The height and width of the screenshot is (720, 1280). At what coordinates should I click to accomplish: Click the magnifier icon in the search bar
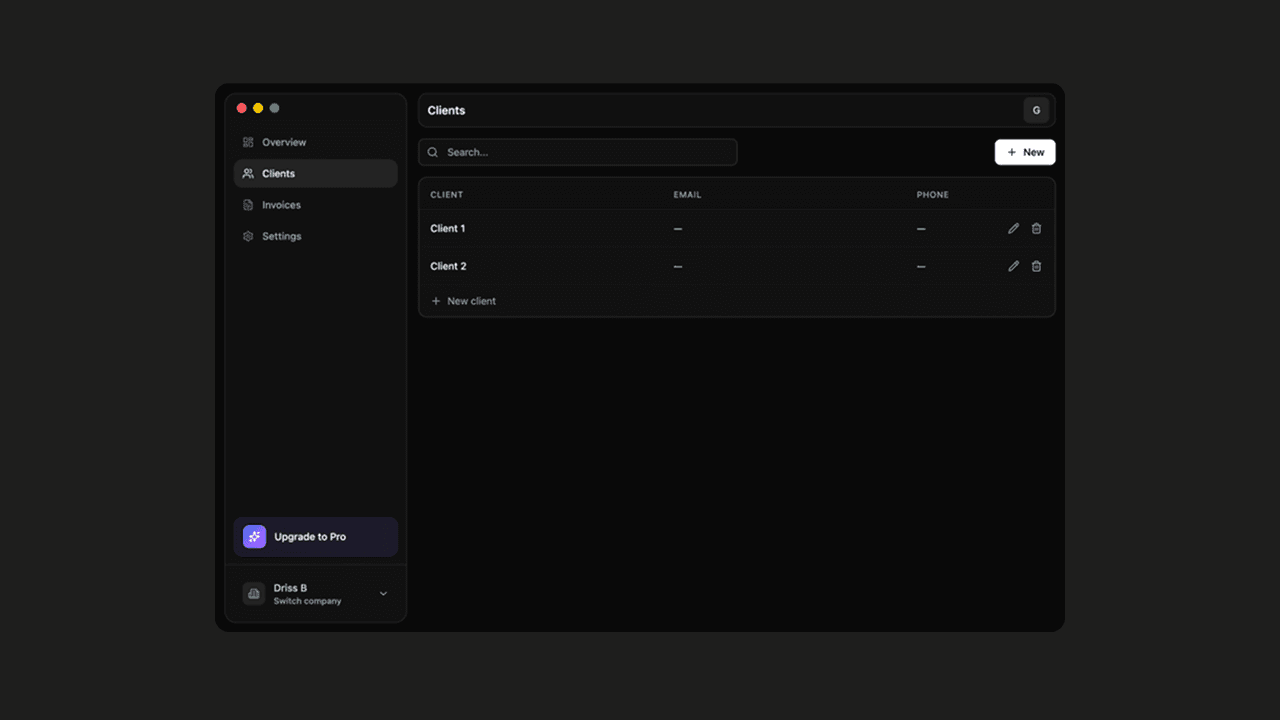point(433,153)
